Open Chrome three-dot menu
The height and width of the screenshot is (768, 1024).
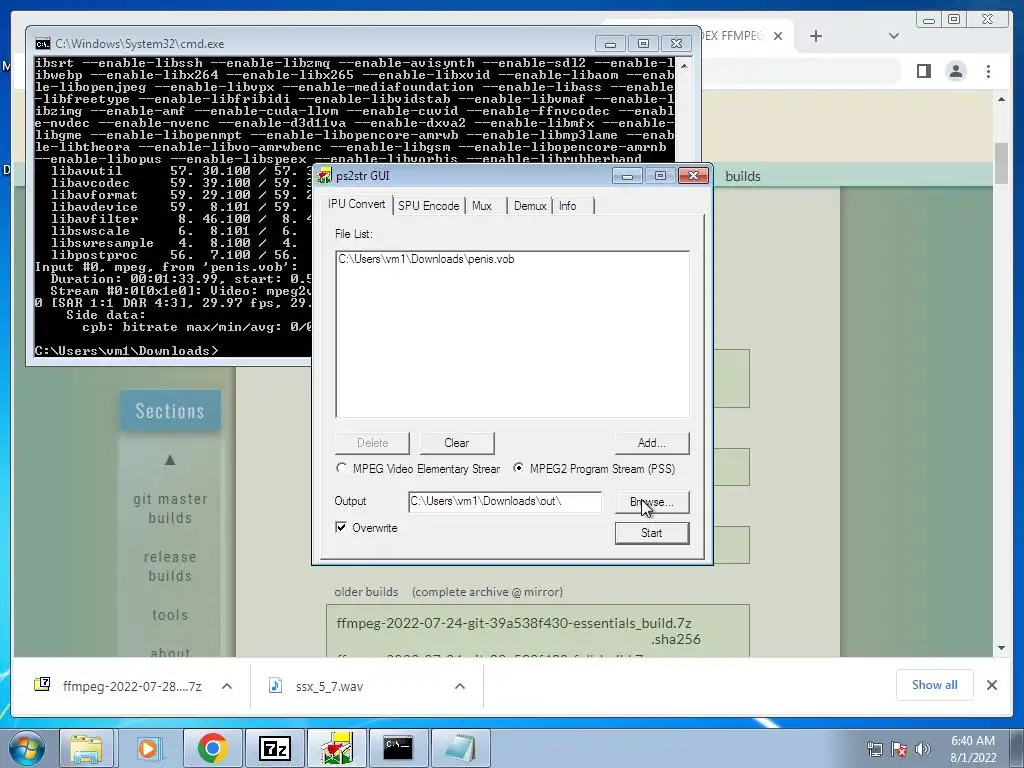(x=988, y=71)
